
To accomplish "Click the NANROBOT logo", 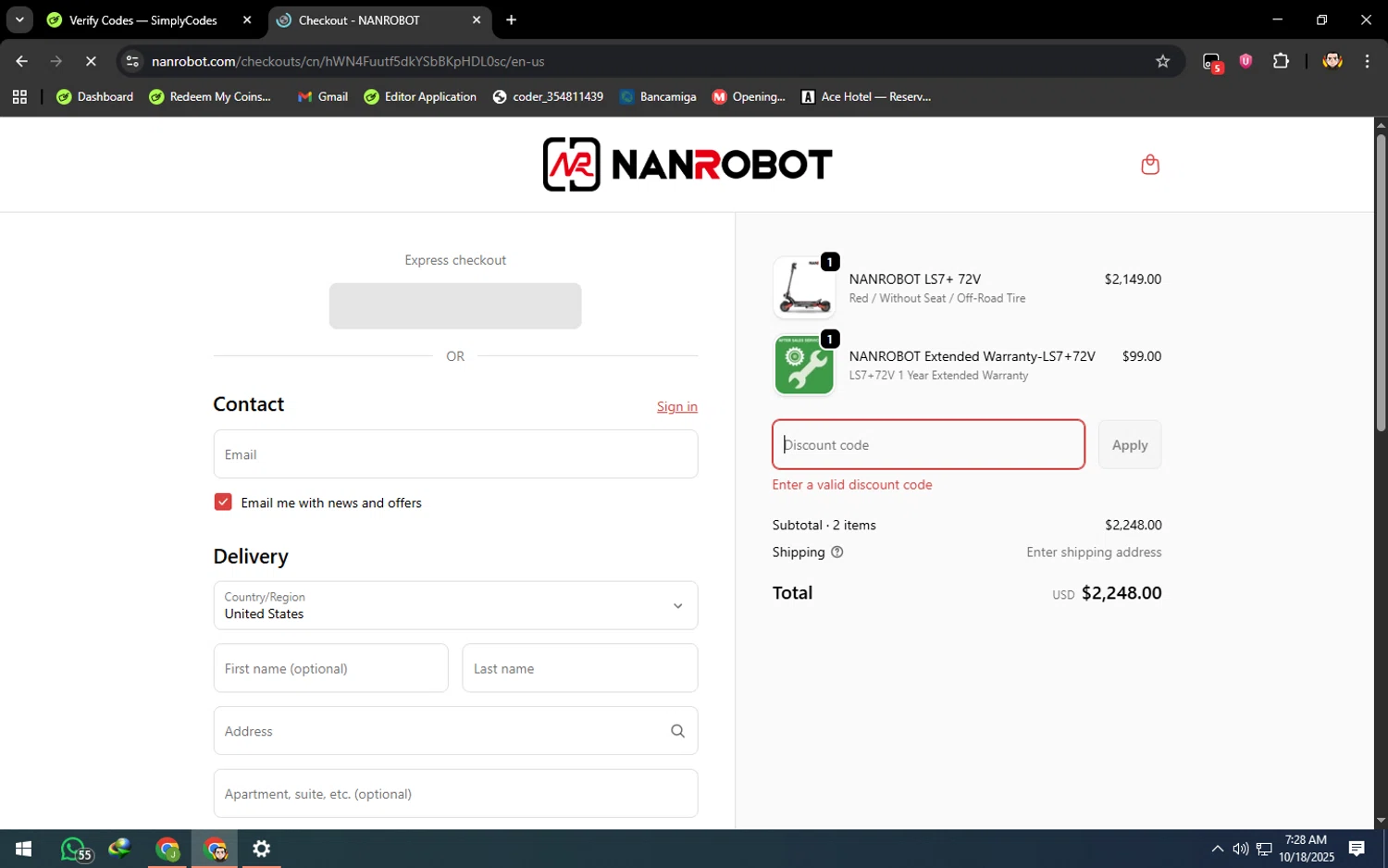I will 688,165.
